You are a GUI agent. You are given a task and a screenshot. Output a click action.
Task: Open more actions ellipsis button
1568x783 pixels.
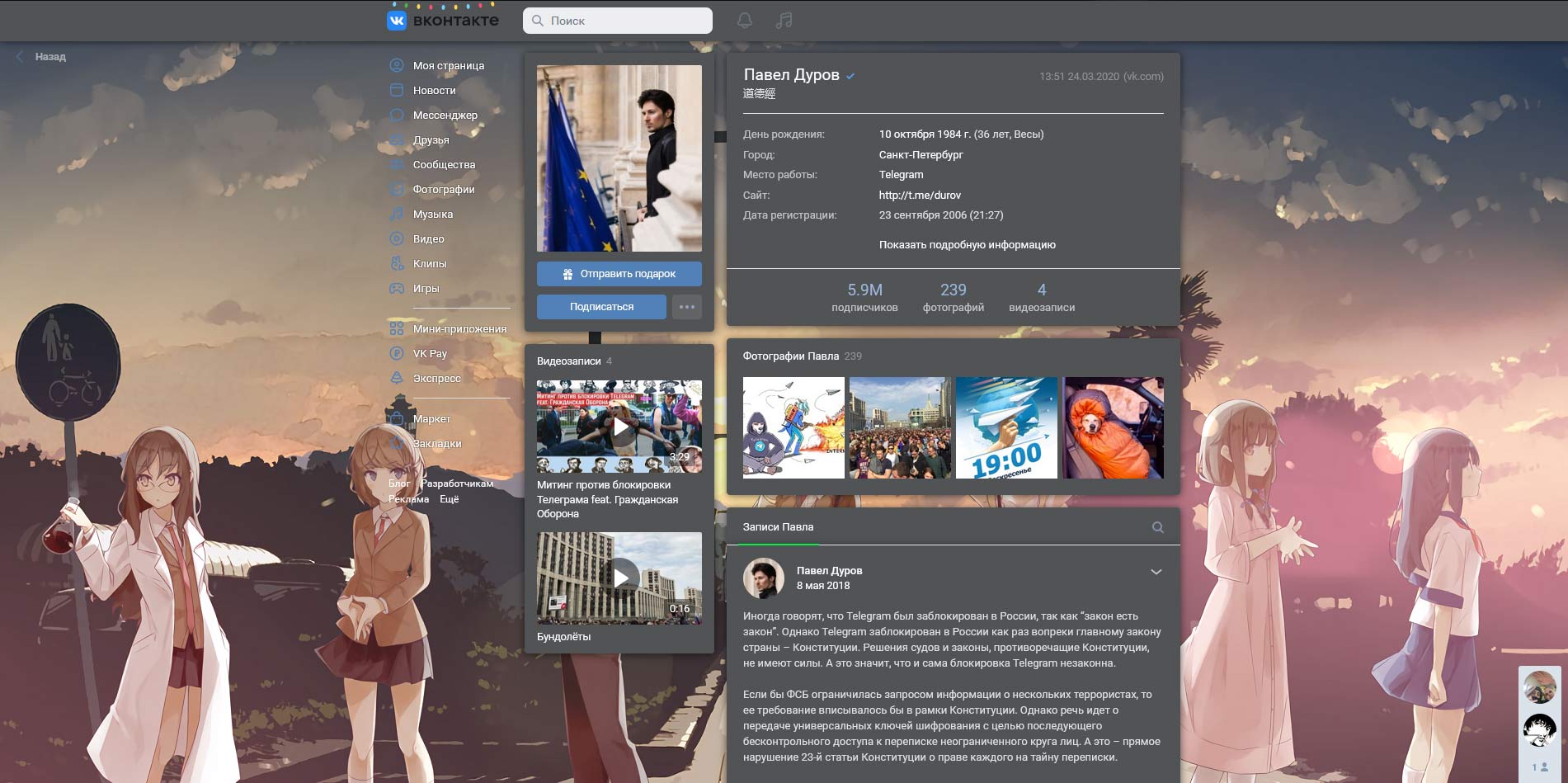click(x=687, y=307)
